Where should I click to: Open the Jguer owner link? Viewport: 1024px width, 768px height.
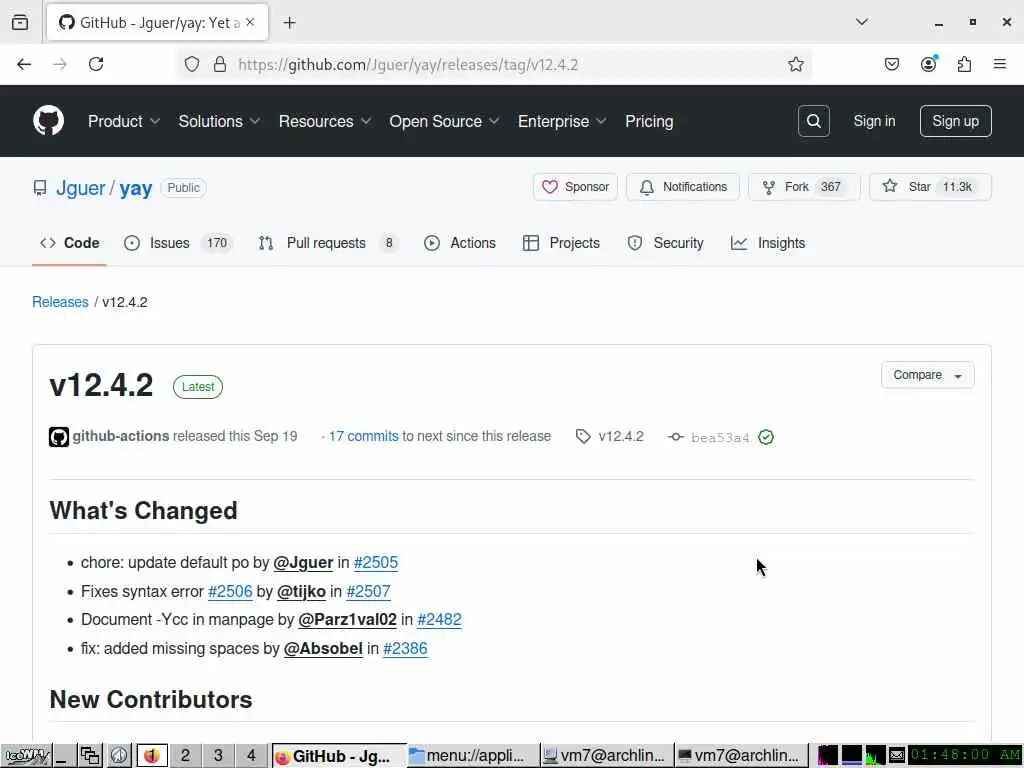(x=80, y=188)
